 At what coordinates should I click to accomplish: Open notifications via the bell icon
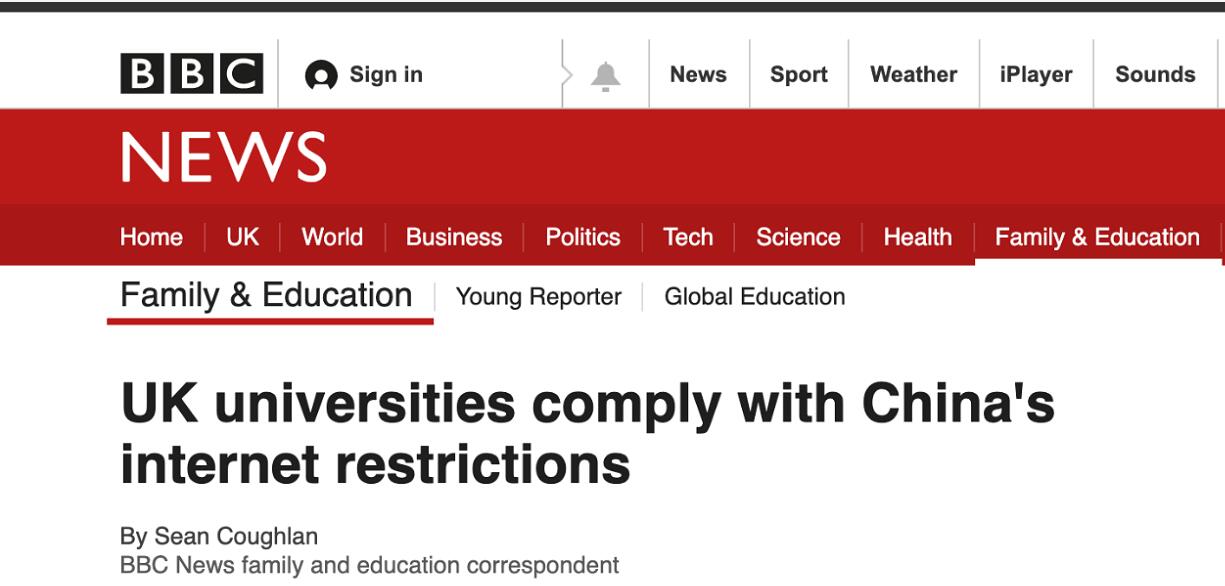pos(605,76)
